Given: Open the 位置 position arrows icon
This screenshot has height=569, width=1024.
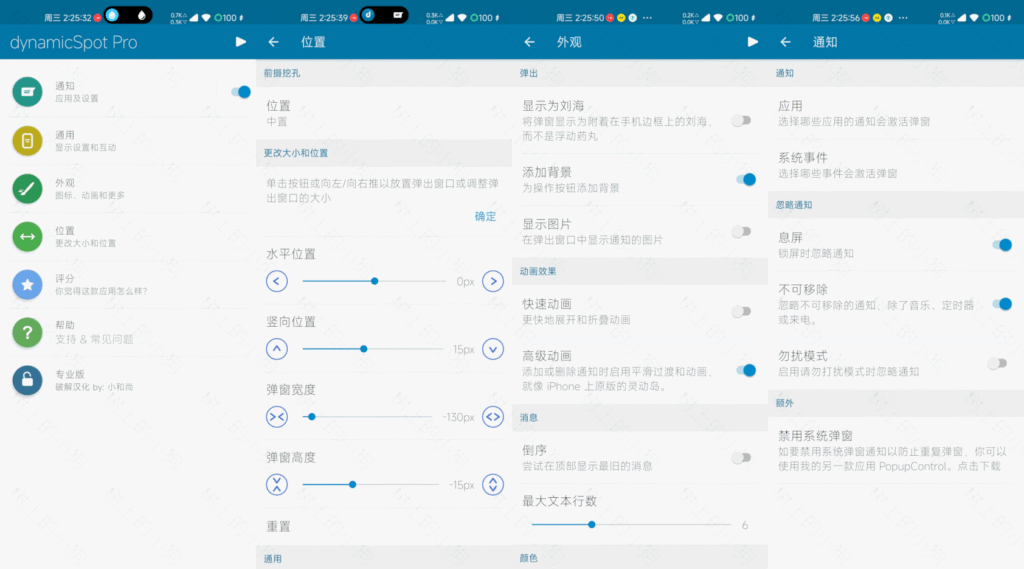Looking at the screenshot, I should tap(27, 237).
